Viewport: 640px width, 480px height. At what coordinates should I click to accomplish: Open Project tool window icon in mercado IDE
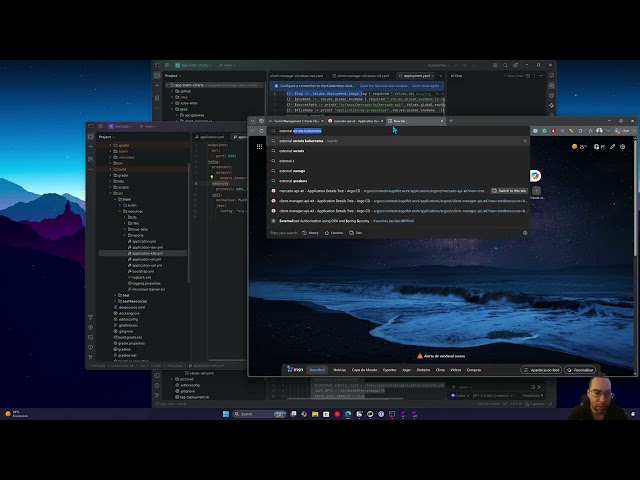pyautogui.click(x=91, y=137)
